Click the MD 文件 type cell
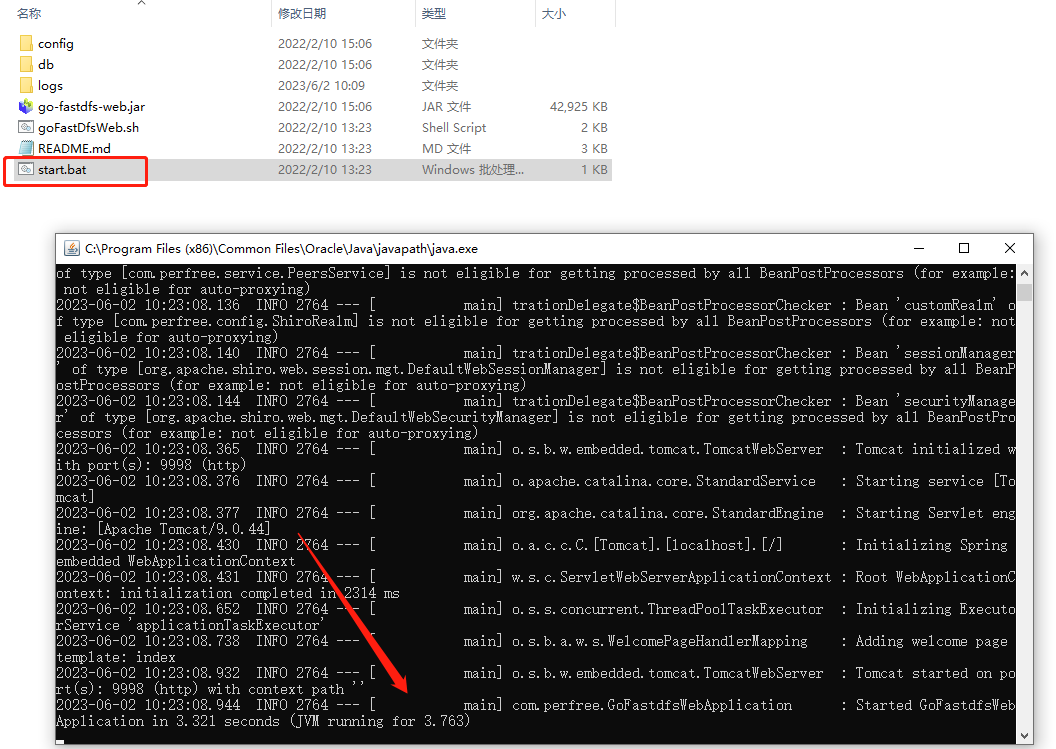 [x=447, y=148]
